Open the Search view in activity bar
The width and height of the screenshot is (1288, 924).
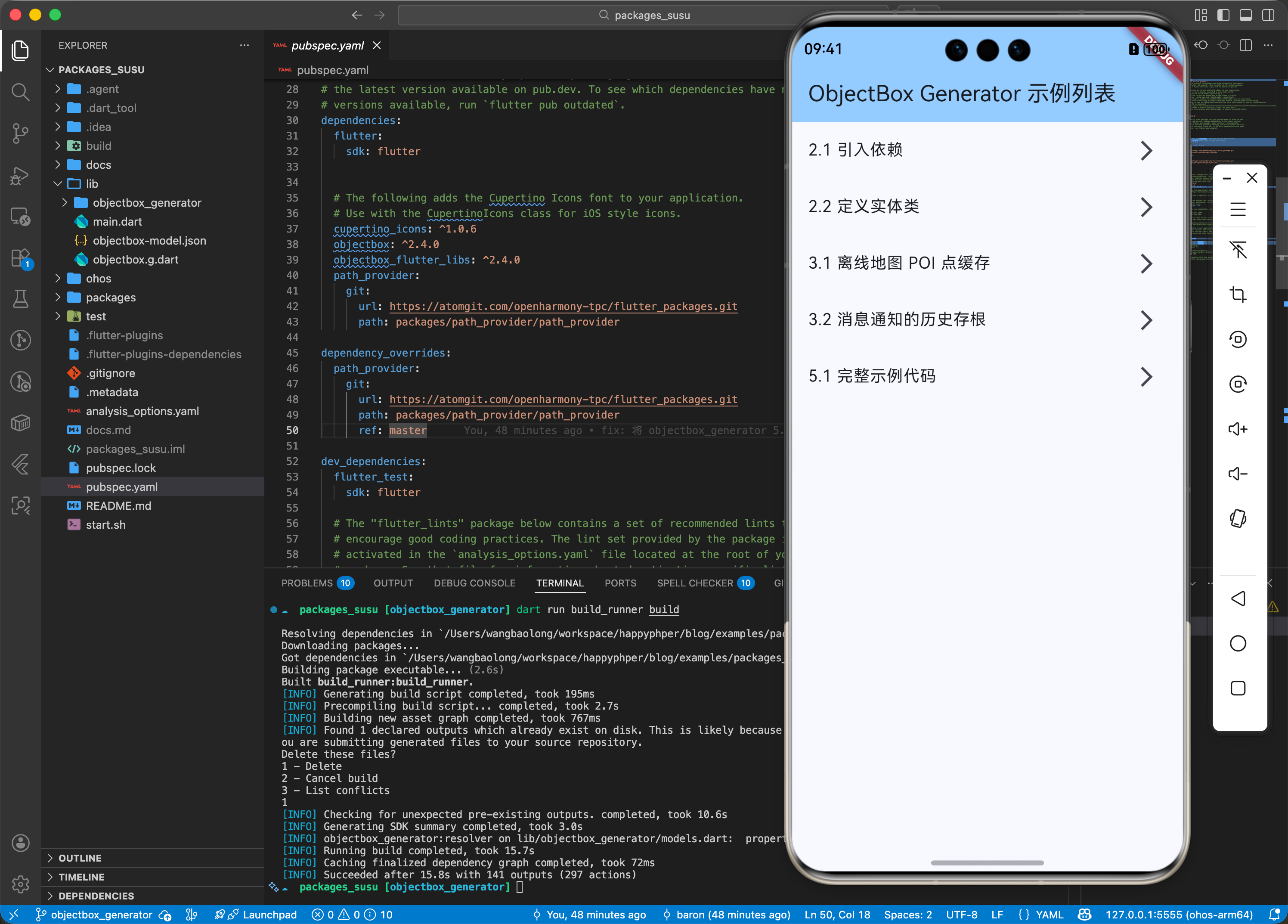pyautogui.click(x=20, y=92)
